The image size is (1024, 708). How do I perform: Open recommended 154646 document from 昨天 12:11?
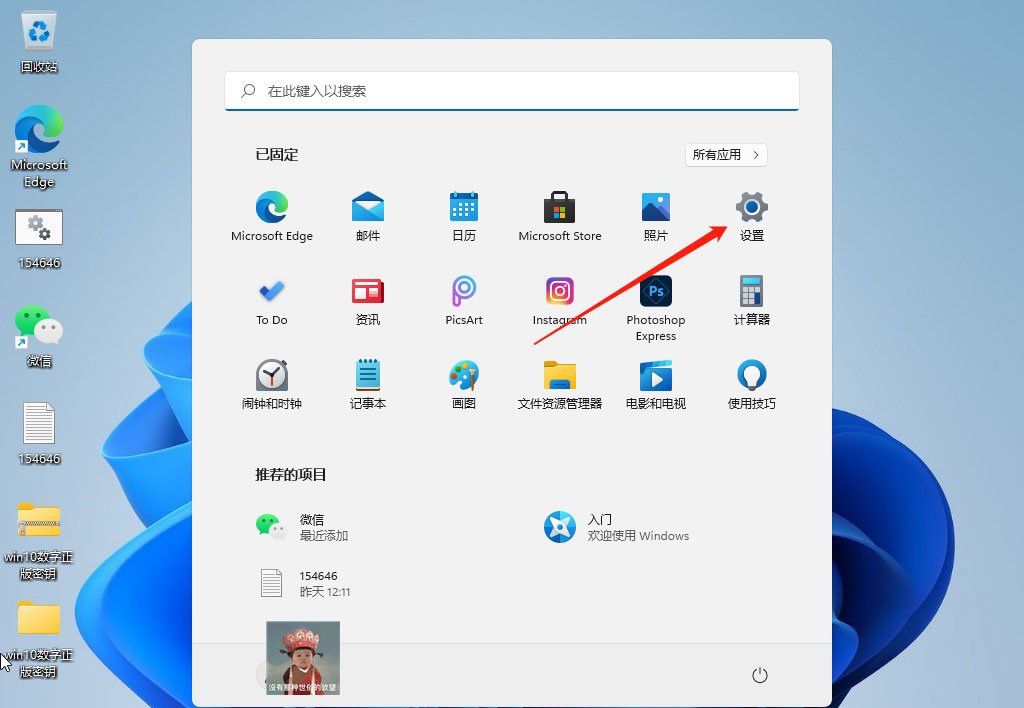pyautogui.click(x=304, y=583)
